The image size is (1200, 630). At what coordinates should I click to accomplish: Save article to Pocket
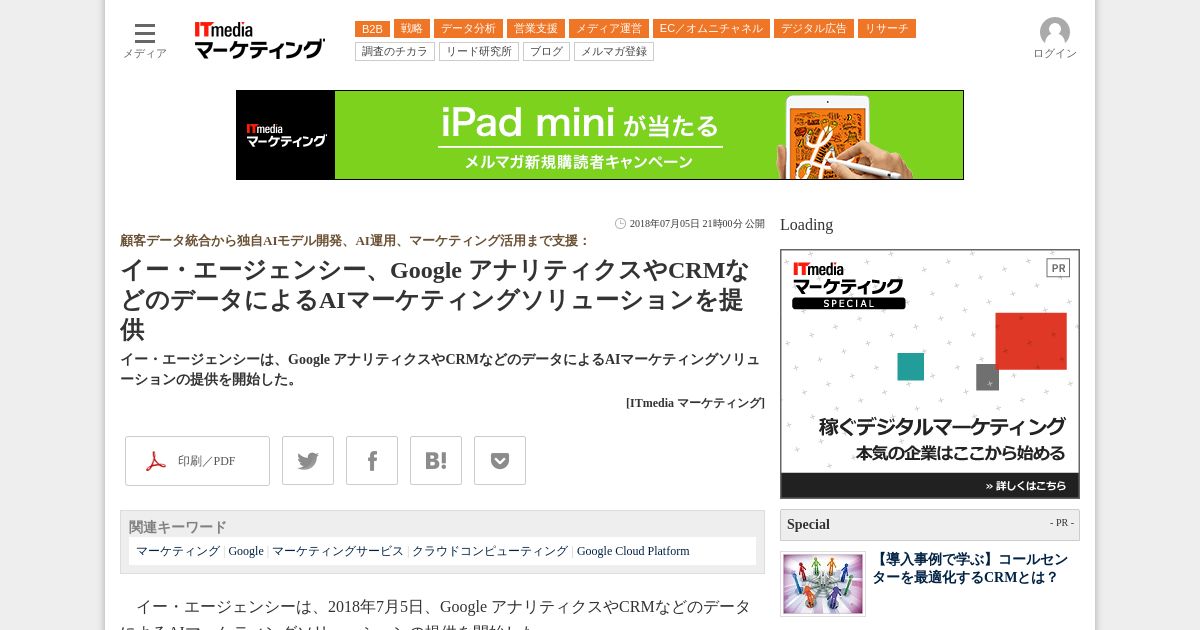500,461
